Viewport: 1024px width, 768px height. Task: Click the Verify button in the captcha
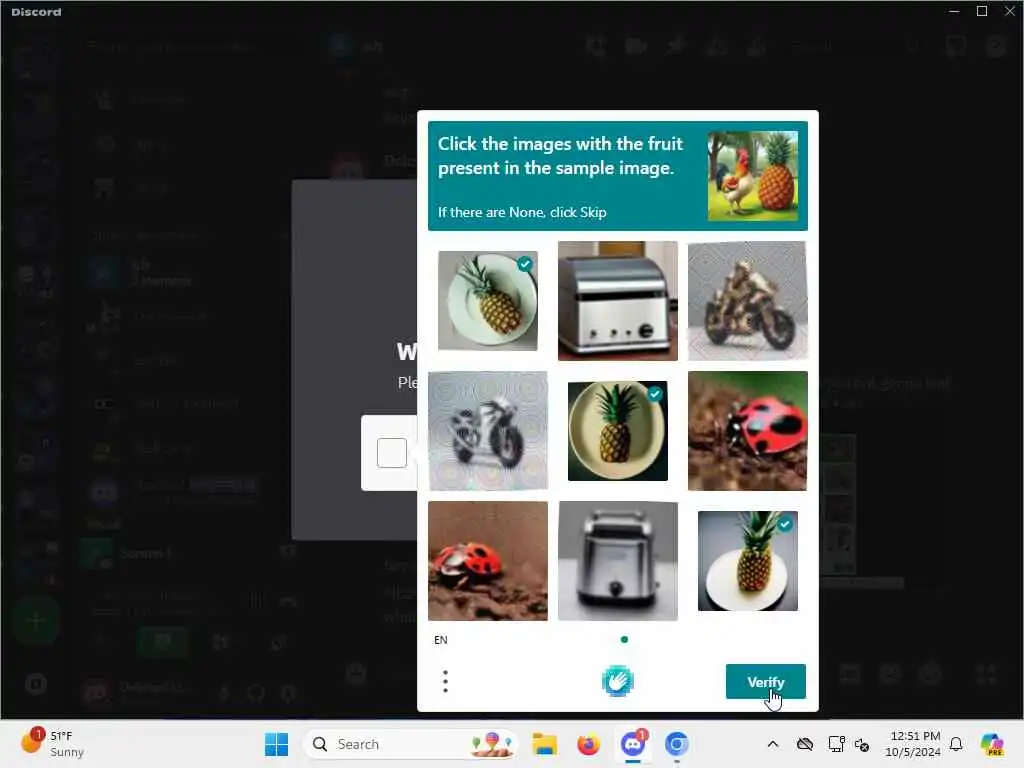pyautogui.click(x=765, y=681)
